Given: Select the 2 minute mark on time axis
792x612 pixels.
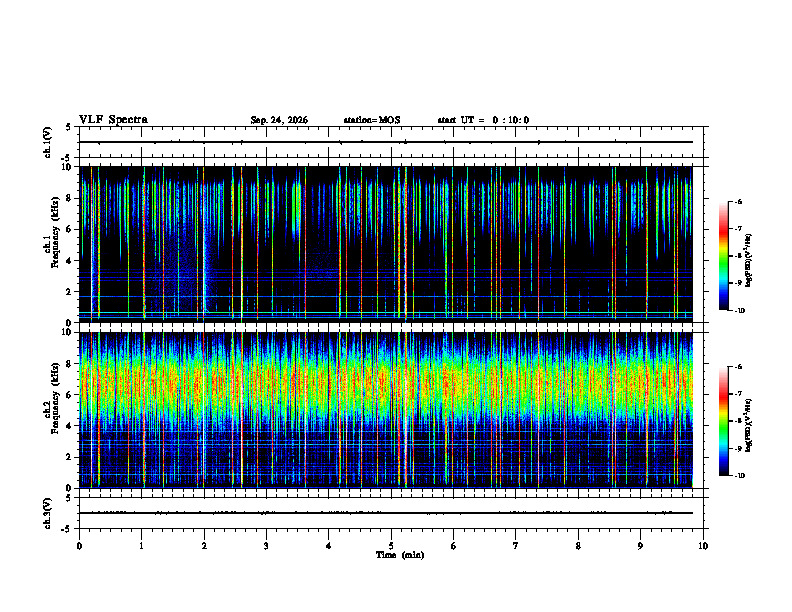Looking at the screenshot, I should pyautogui.click(x=204, y=546).
